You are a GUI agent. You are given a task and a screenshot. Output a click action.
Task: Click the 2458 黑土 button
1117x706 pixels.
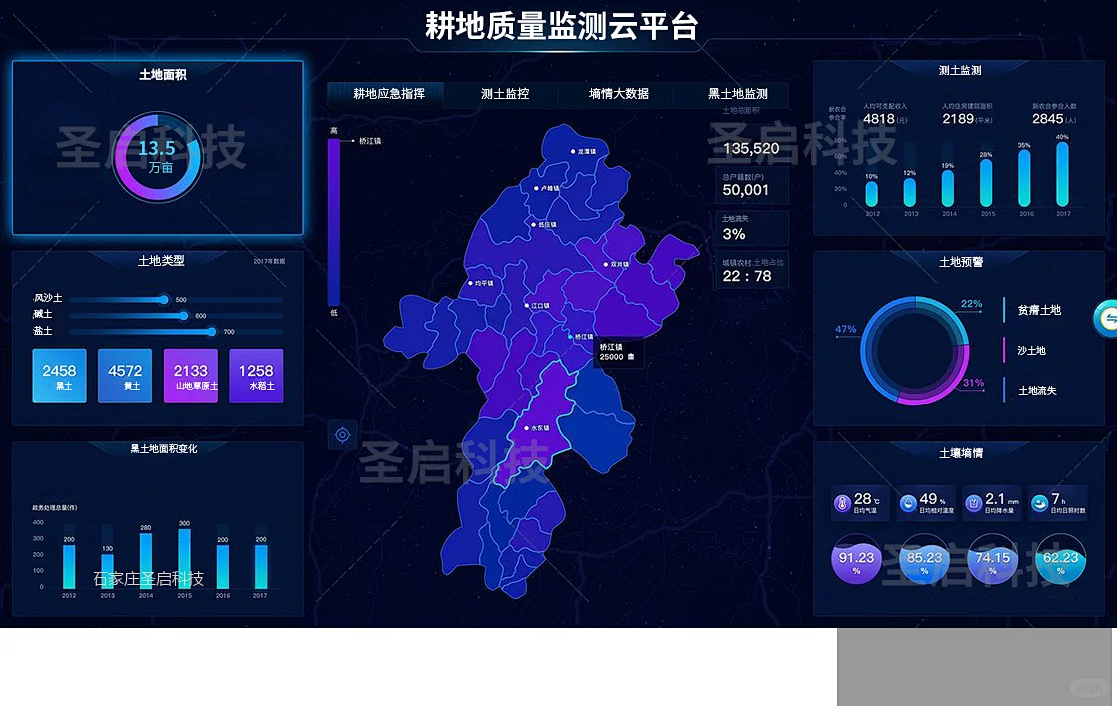[59, 376]
